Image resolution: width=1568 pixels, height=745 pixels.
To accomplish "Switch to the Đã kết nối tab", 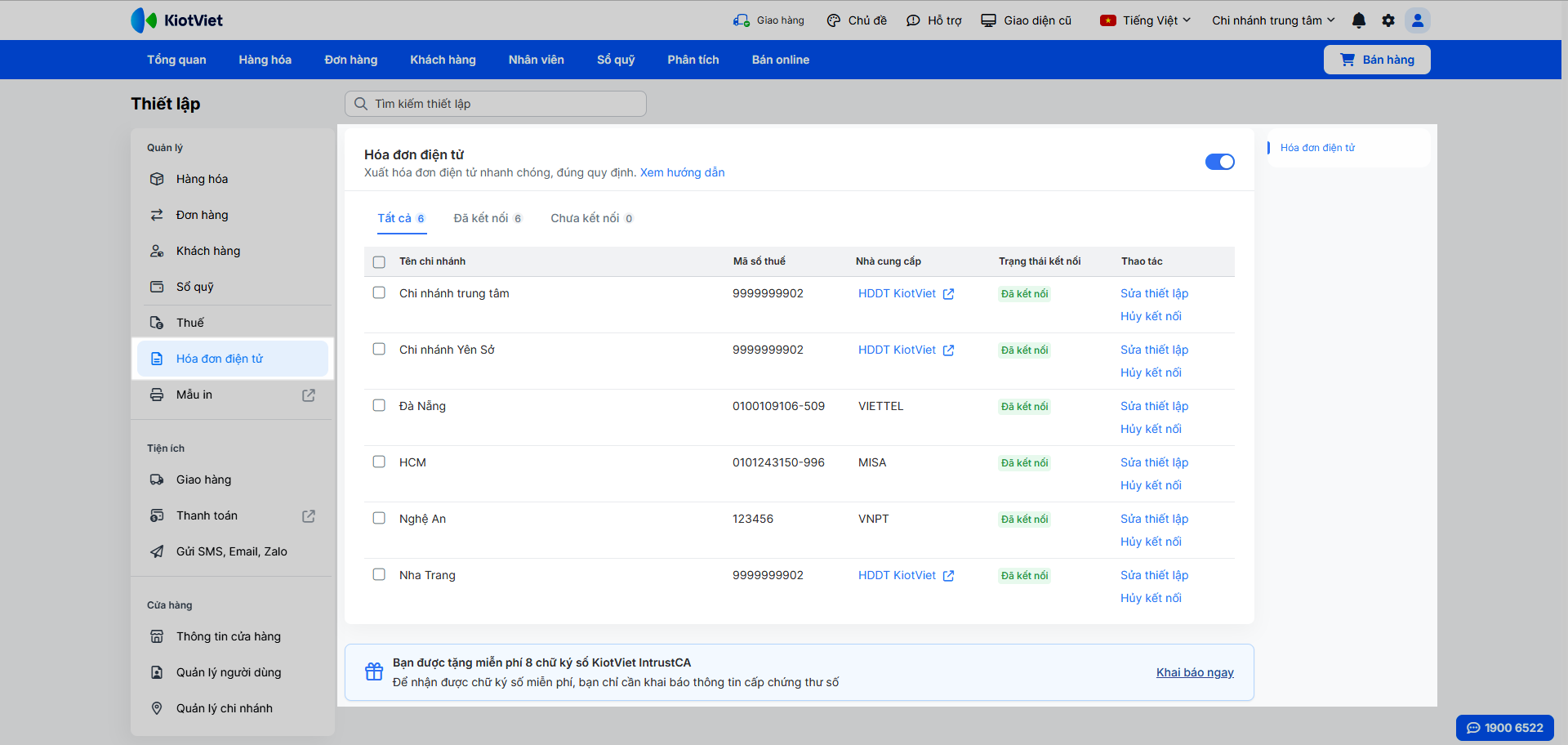I will [488, 218].
